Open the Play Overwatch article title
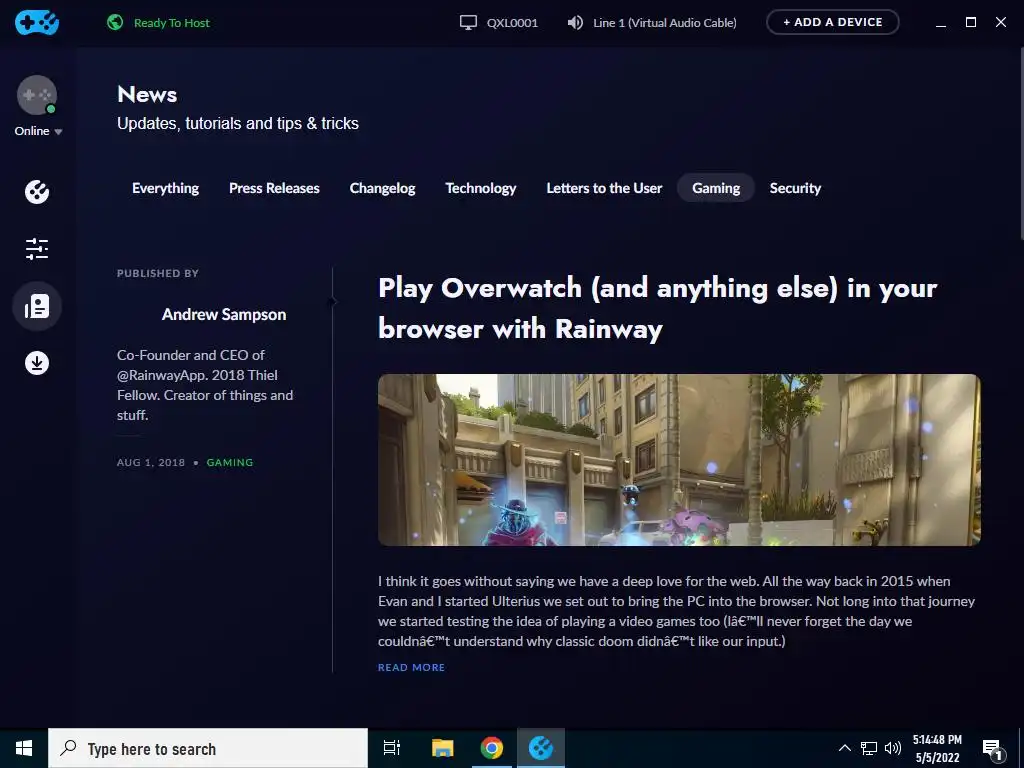The width and height of the screenshot is (1024, 768). [x=658, y=308]
